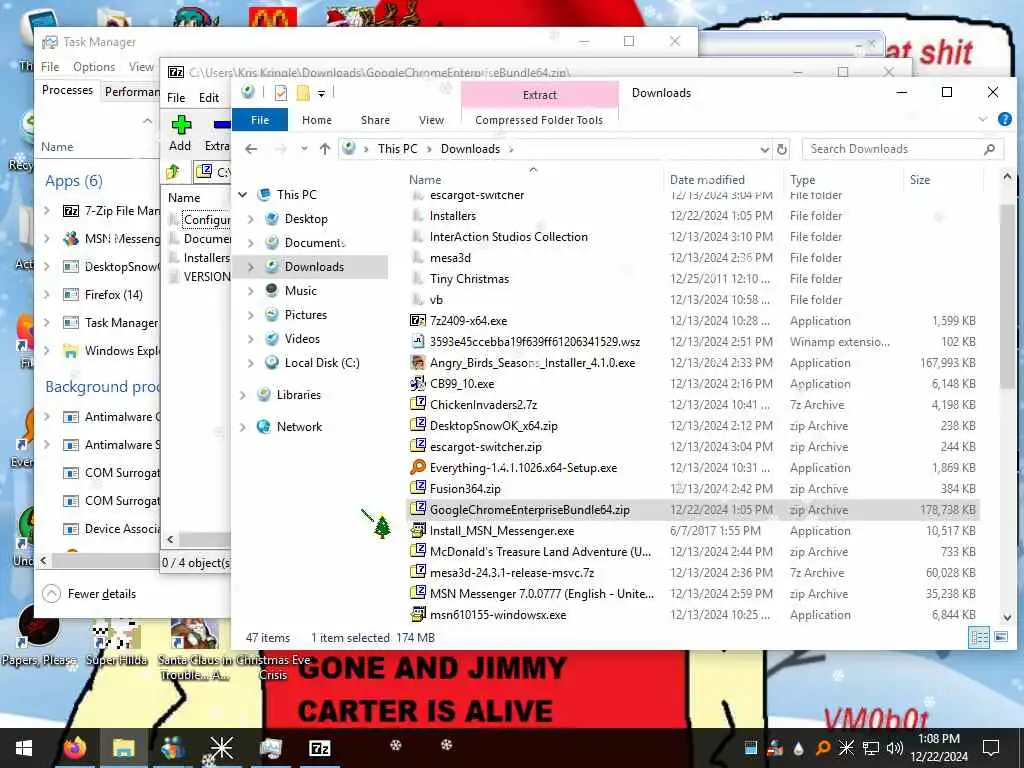Select the msn610155-windowsx.exe icon

tap(417, 615)
